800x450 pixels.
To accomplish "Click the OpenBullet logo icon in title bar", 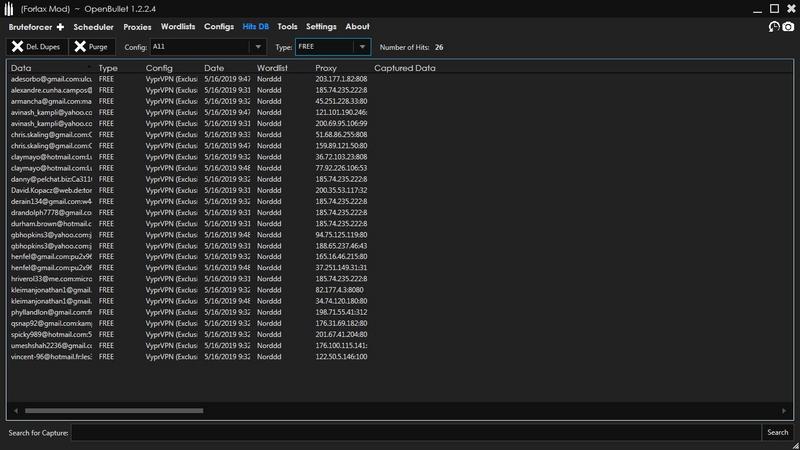I will point(9,9).
